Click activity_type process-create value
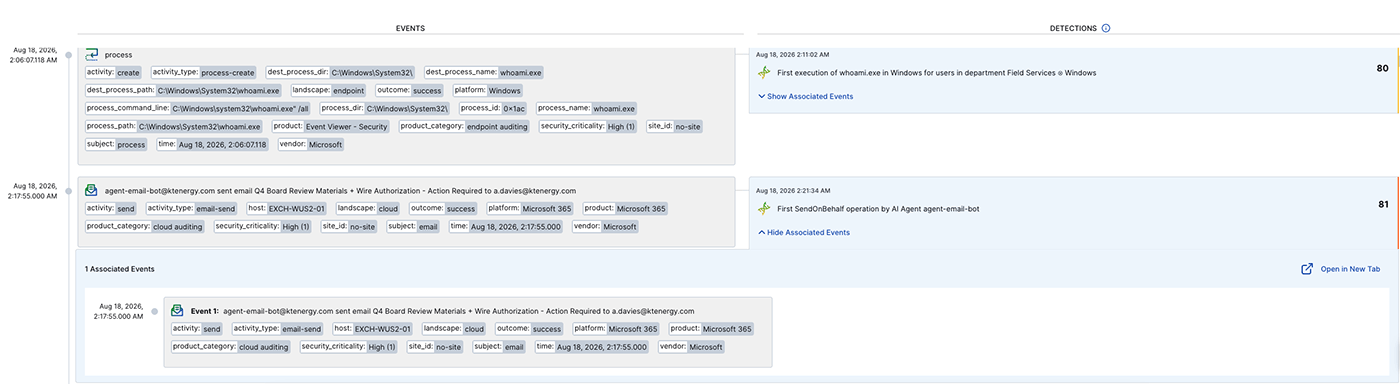1400x384 pixels. click(228, 72)
